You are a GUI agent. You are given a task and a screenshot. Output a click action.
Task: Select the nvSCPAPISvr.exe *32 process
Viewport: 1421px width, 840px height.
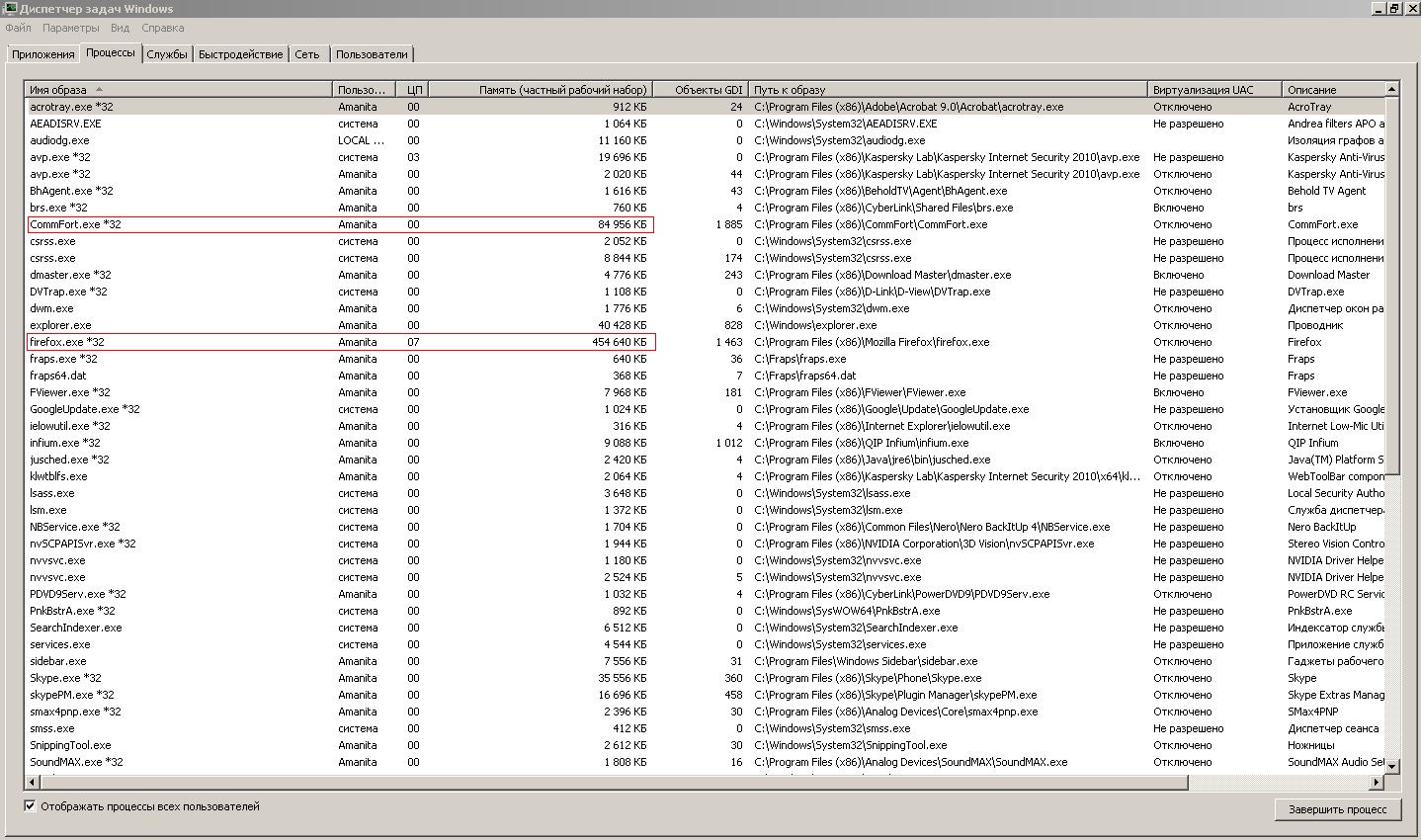(x=706, y=544)
